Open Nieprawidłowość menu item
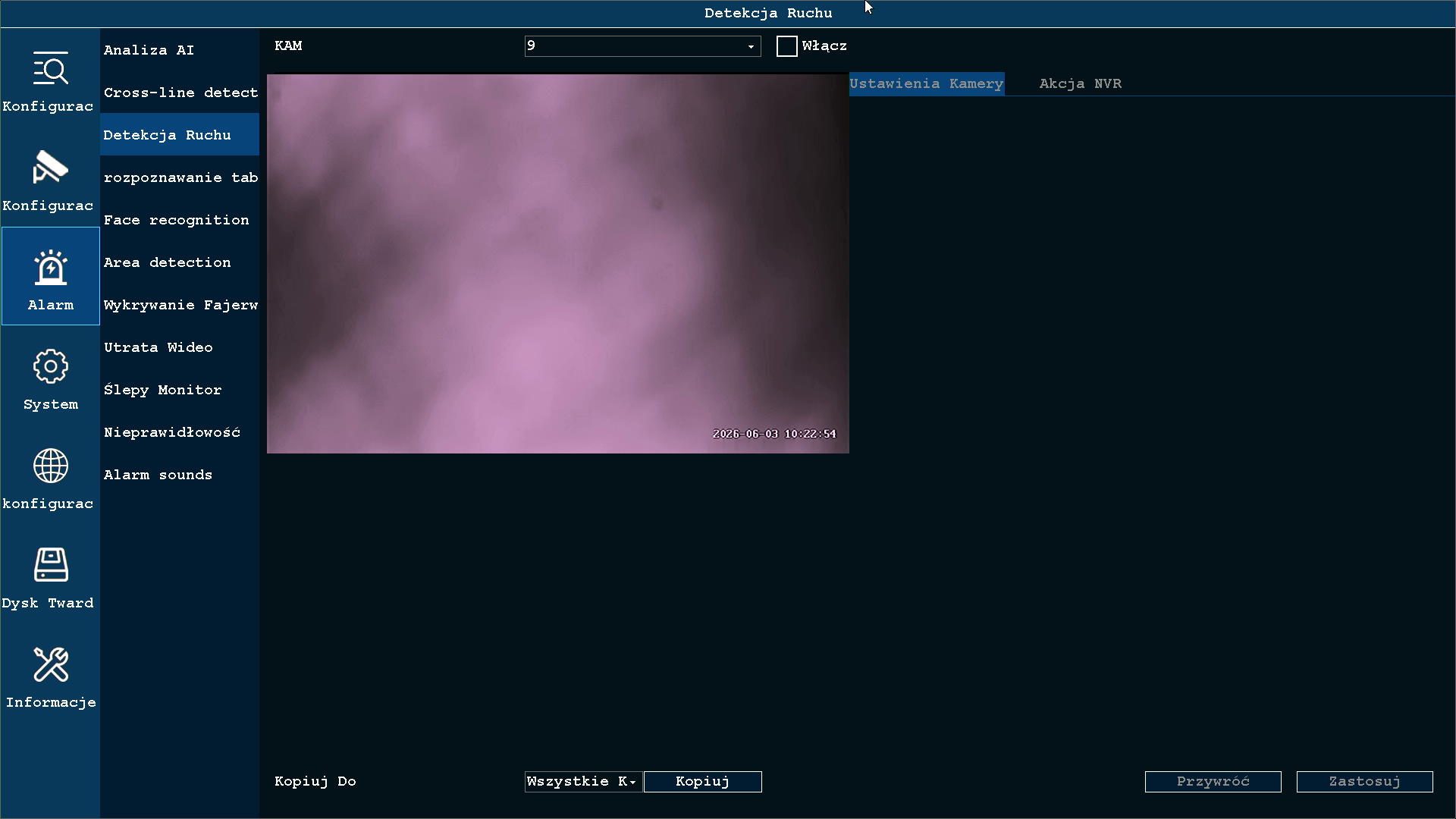Viewport: 1456px width, 819px height. tap(180, 432)
